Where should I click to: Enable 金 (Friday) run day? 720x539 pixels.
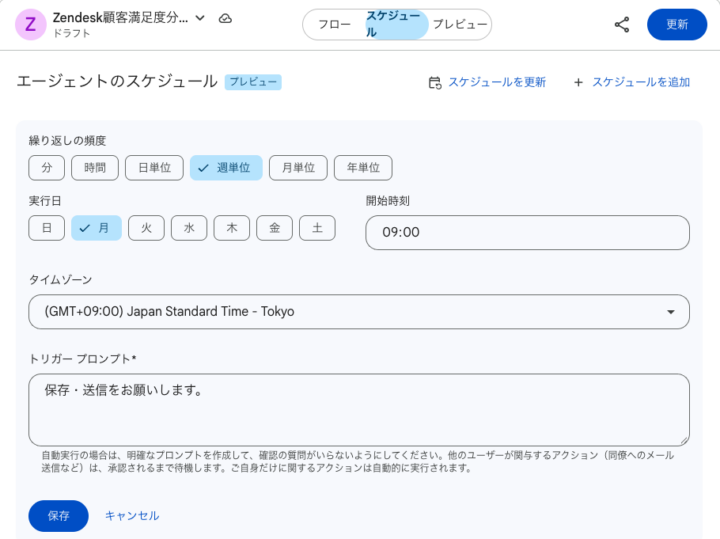274,228
